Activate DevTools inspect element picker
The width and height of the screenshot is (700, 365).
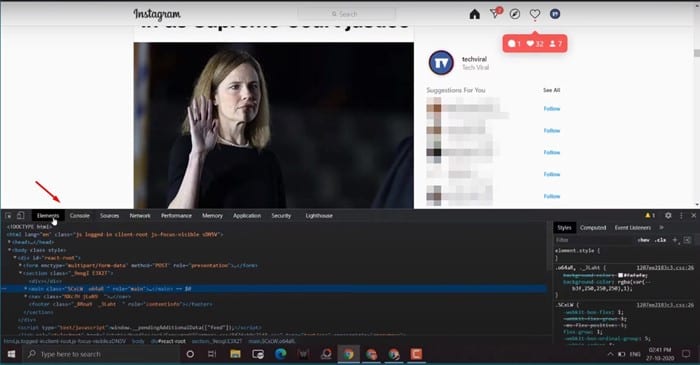pos(8,216)
